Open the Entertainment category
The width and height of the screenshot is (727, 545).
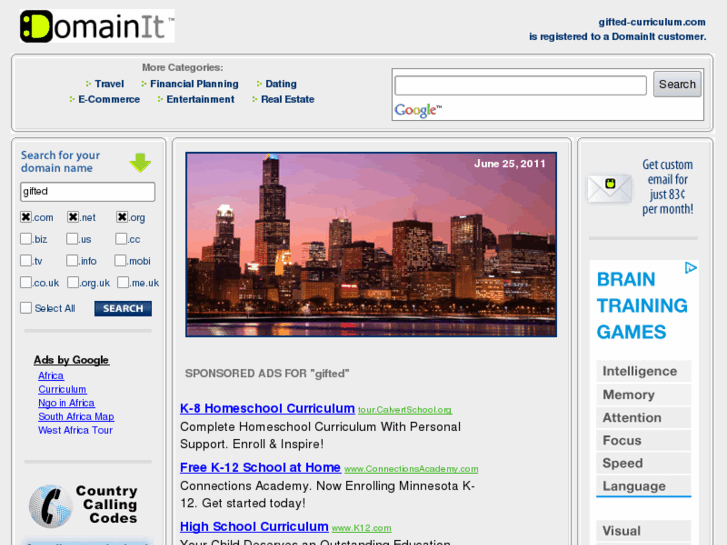click(x=200, y=99)
